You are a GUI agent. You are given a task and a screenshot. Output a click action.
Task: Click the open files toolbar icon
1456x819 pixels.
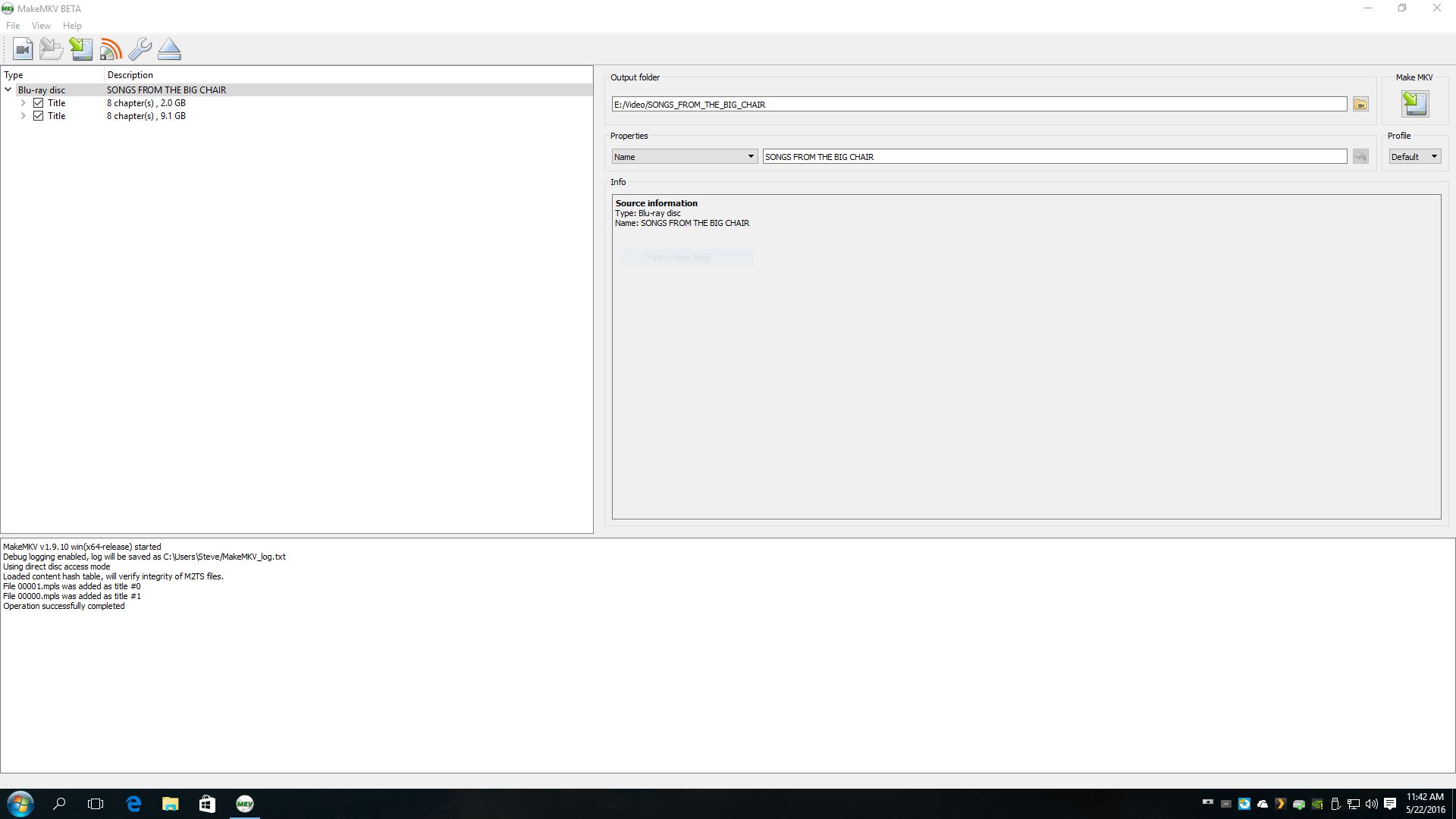coord(52,49)
